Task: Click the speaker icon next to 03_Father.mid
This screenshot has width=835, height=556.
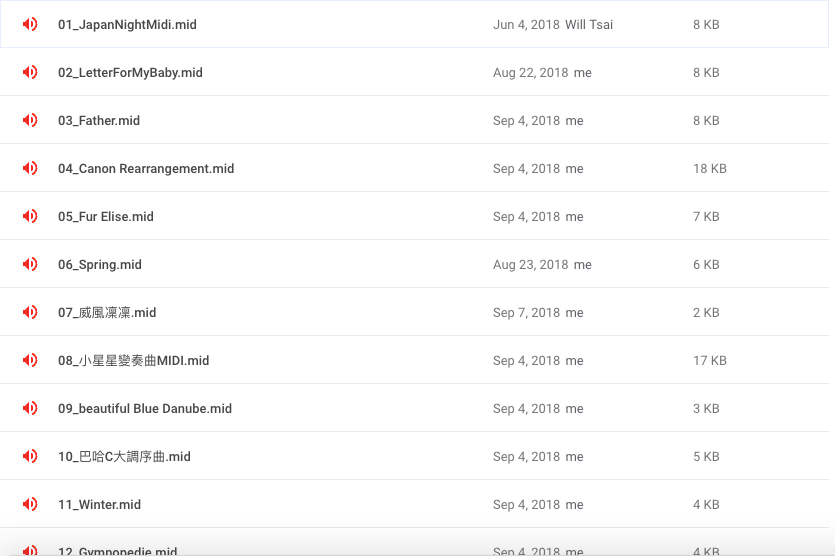Action: (x=30, y=120)
